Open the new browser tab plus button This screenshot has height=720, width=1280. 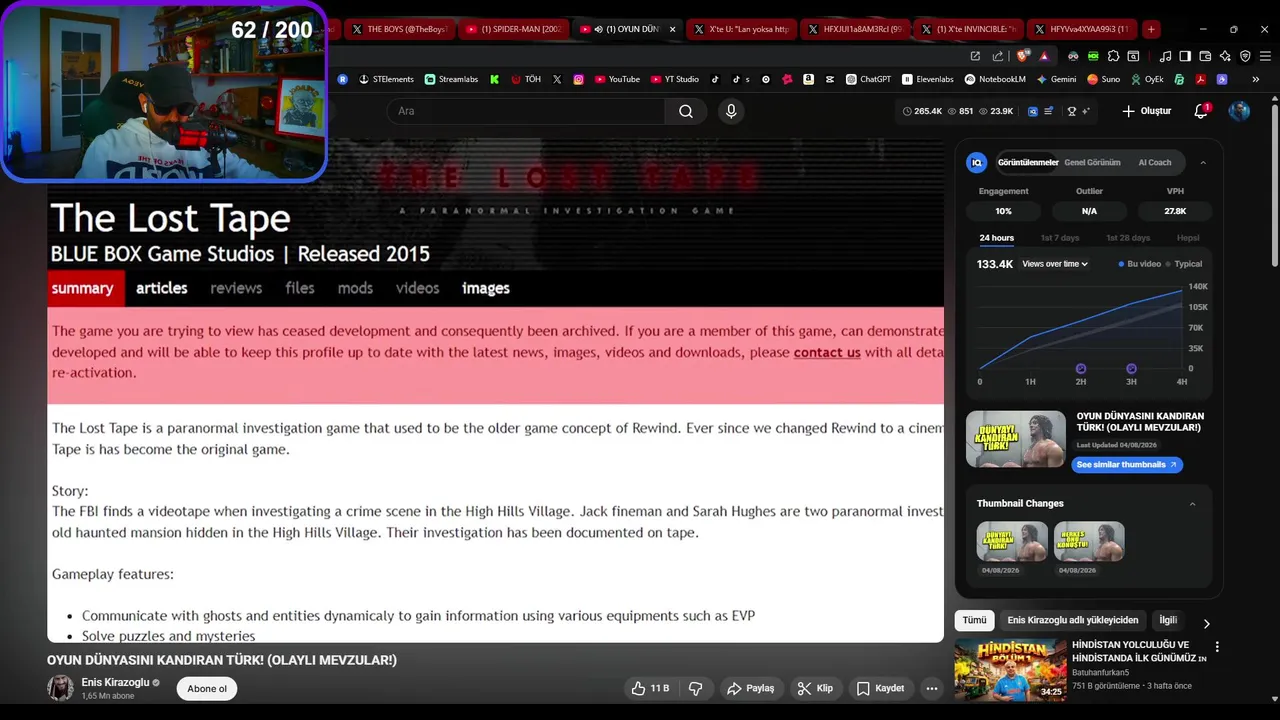1151,29
